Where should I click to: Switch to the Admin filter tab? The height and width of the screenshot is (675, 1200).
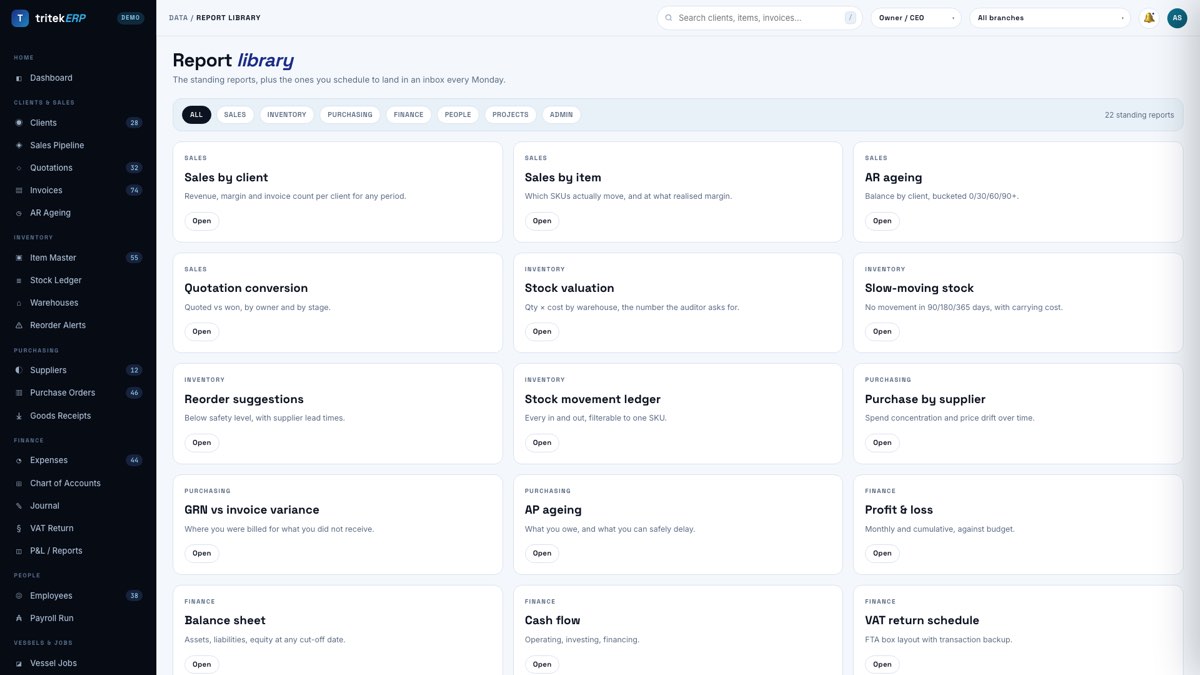click(x=562, y=115)
